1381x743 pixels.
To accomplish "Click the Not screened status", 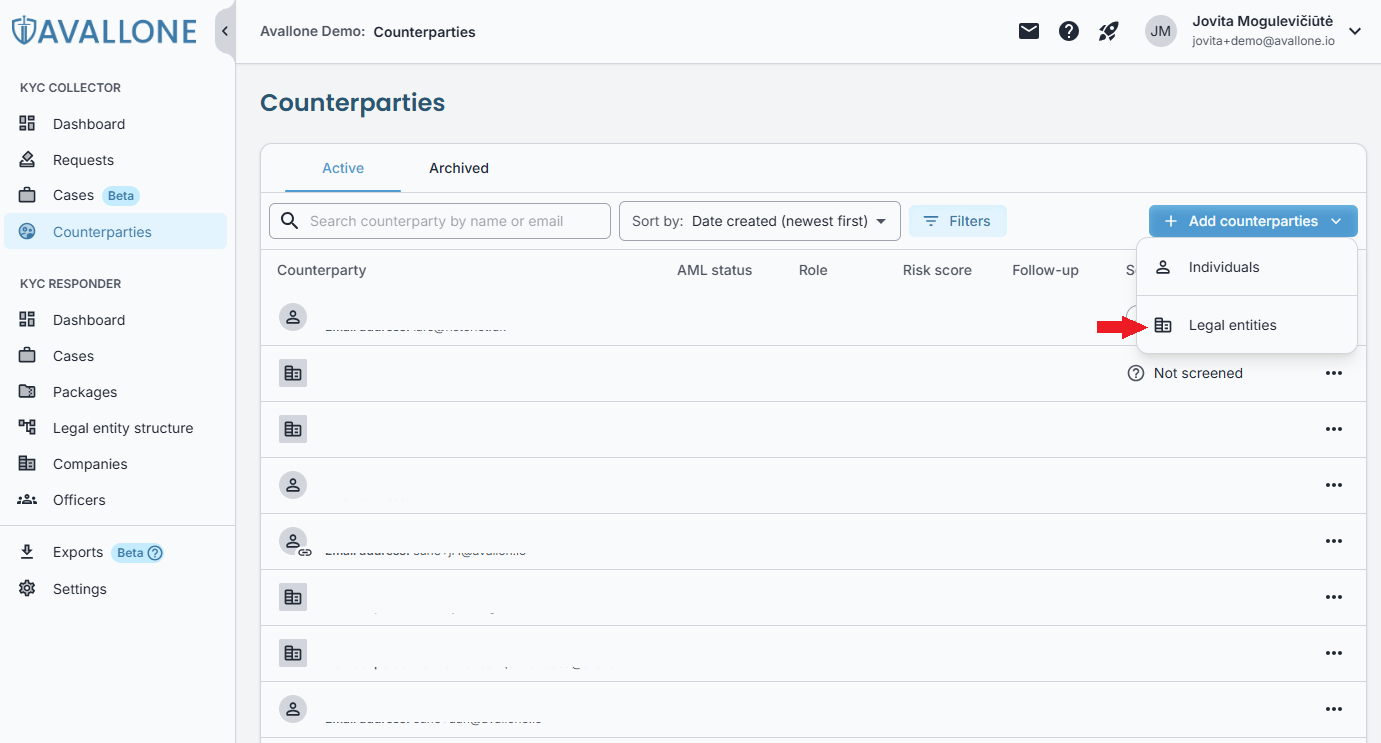I will [x=1185, y=373].
